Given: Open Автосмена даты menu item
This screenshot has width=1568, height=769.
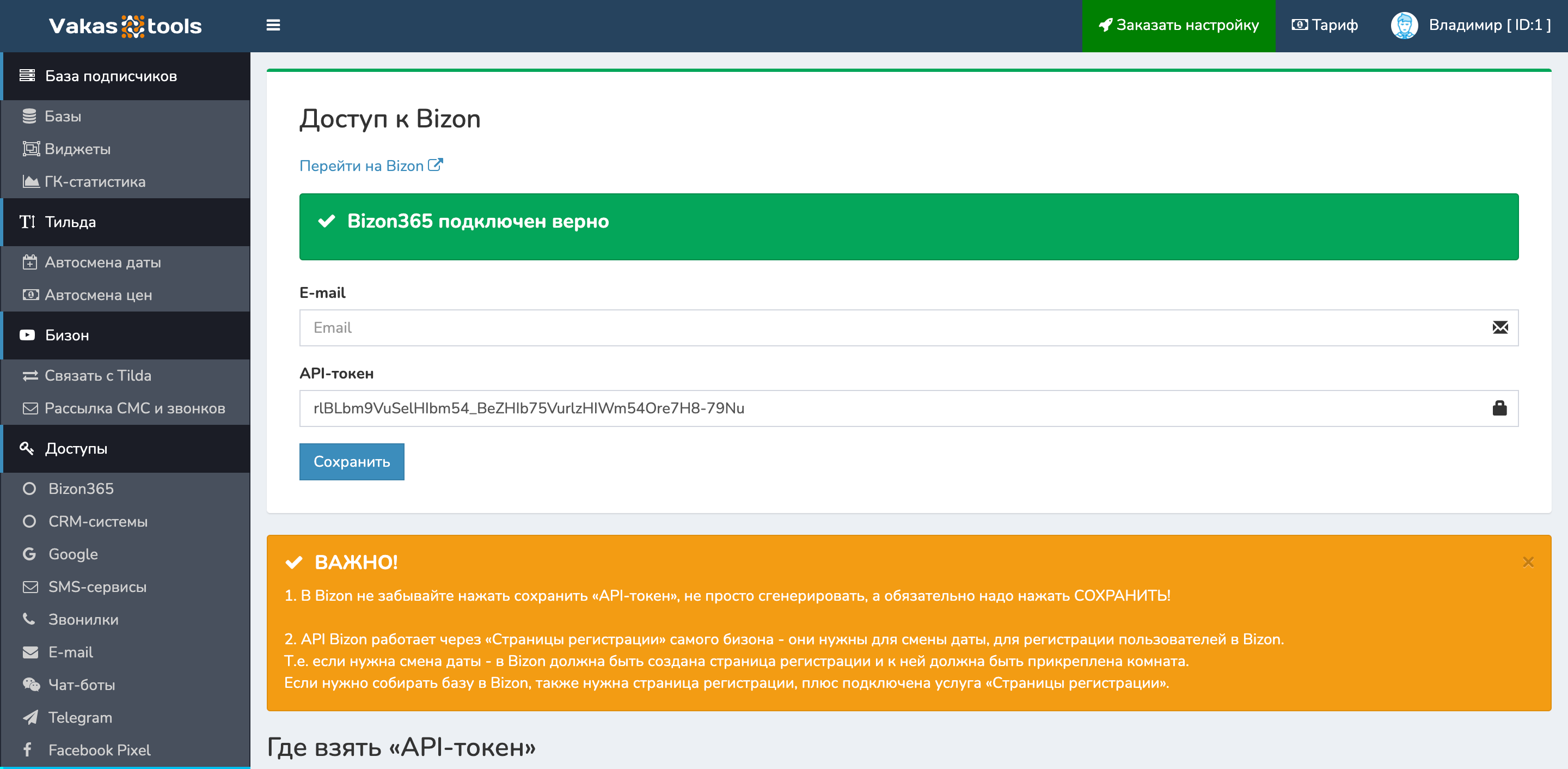Looking at the screenshot, I should point(102,263).
